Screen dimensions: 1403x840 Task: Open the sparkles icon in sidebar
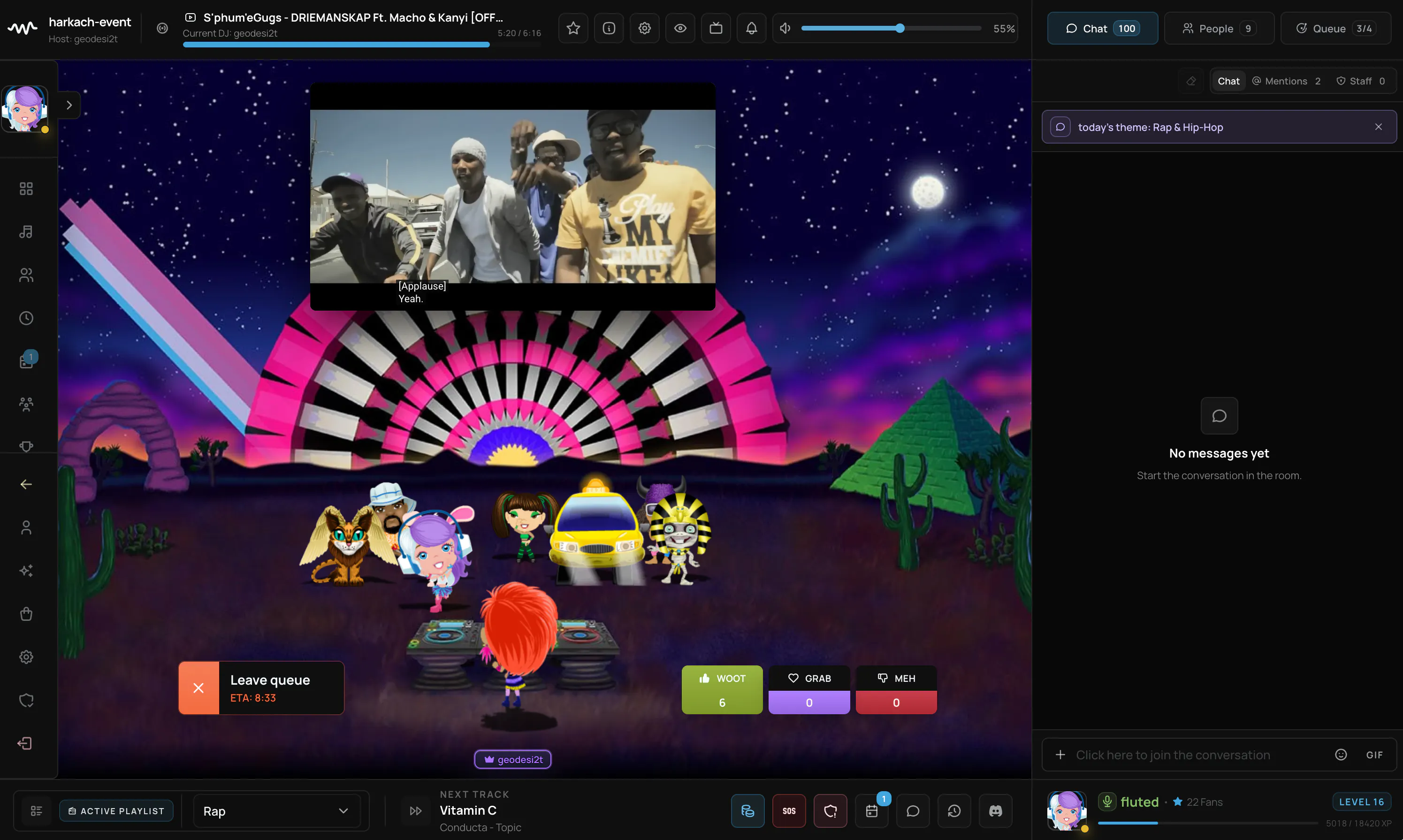coord(26,571)
